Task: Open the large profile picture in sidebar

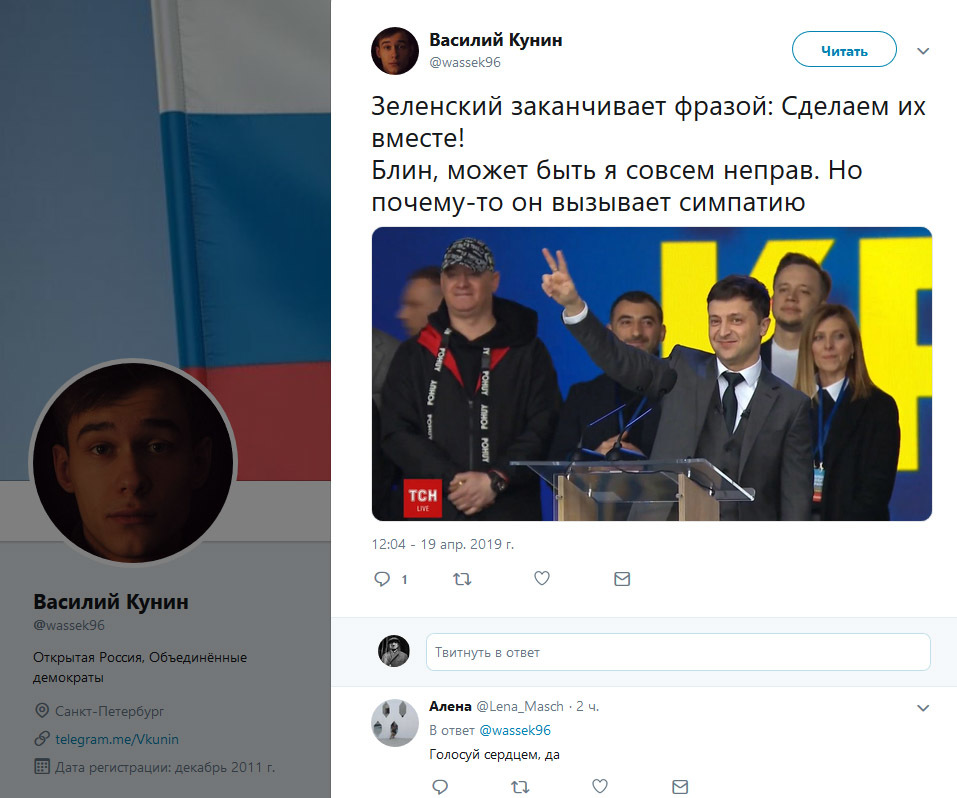Action: [132, 461]
